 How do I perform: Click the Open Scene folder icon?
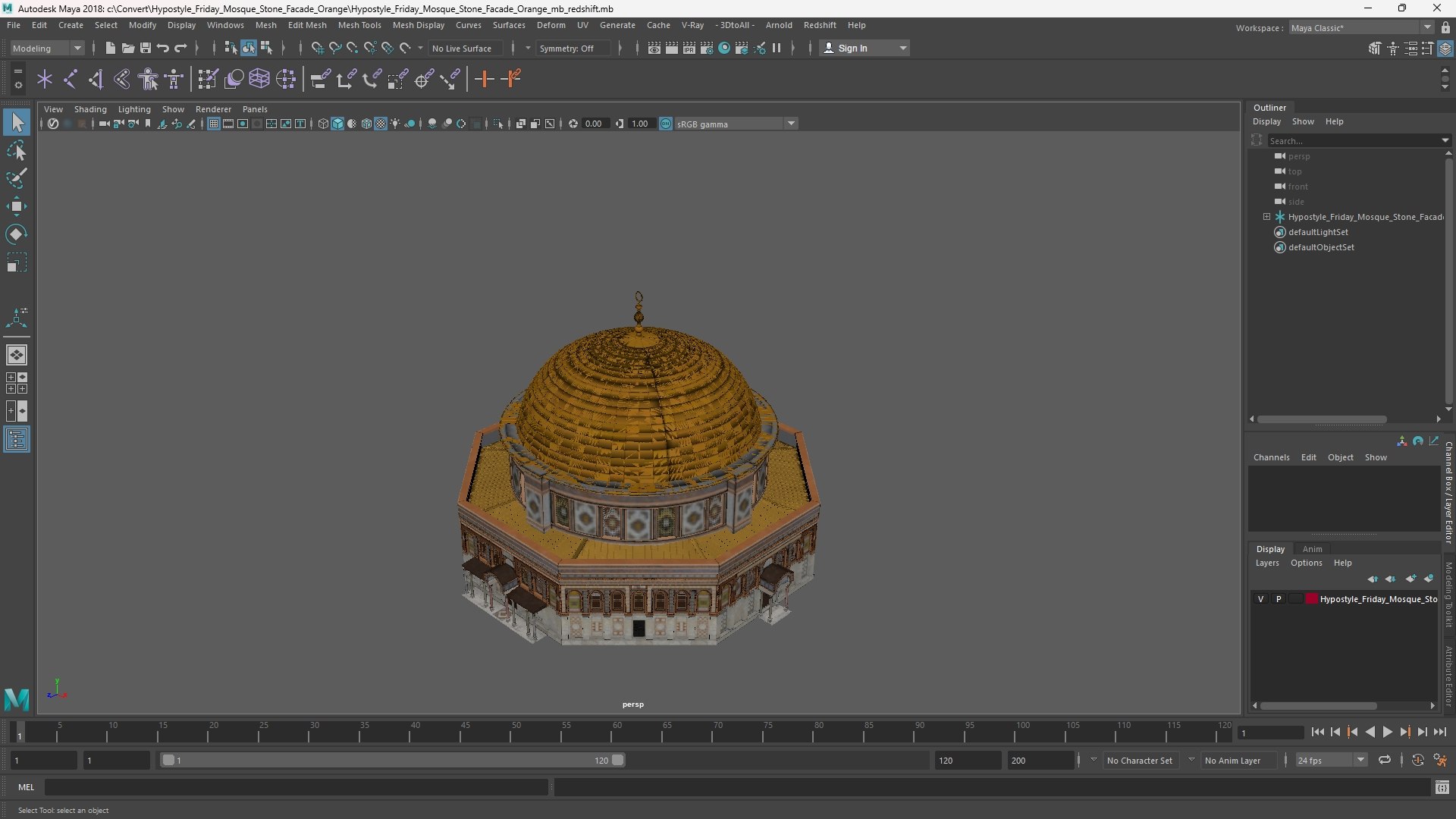(128, 48)
